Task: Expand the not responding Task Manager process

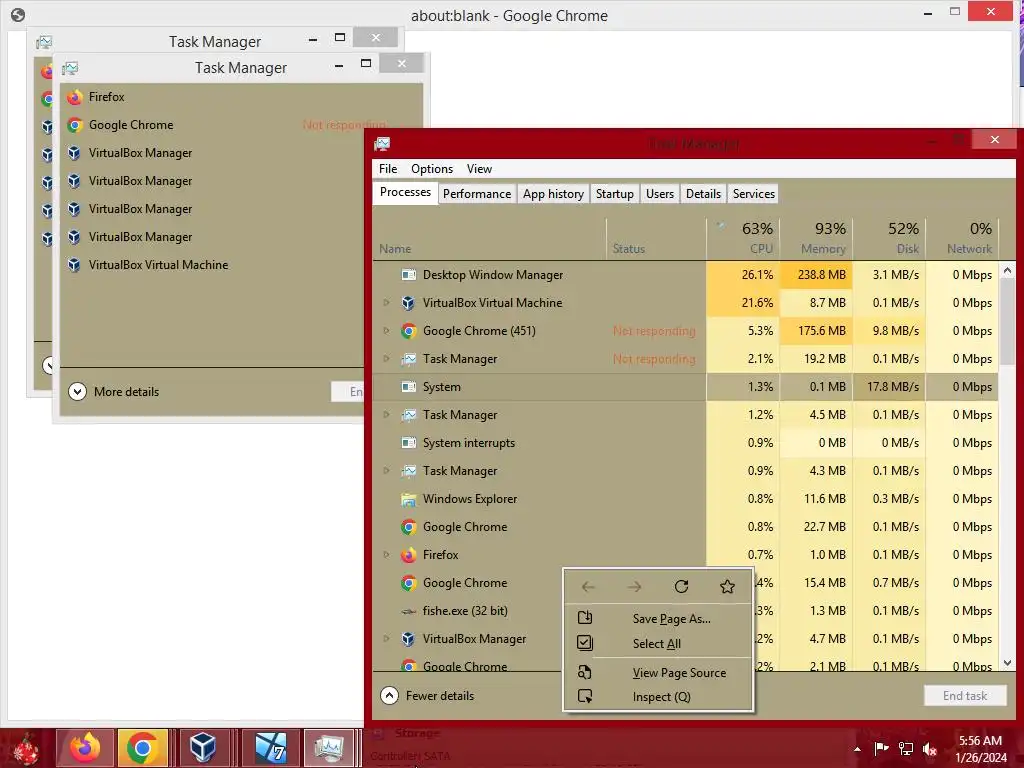Action: [x=386, y=359]
